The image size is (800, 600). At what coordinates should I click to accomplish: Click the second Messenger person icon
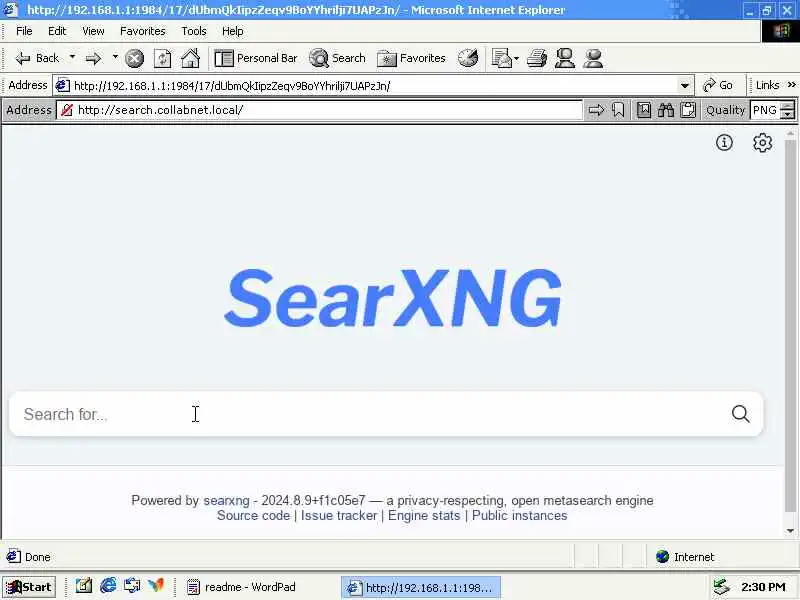(x=593, y=59)
